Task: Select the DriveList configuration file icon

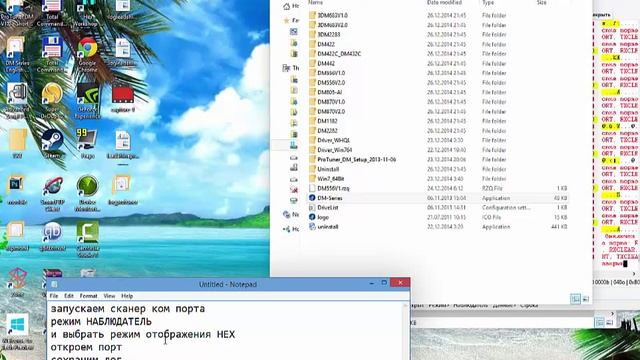Action: [x=312, y=207]
